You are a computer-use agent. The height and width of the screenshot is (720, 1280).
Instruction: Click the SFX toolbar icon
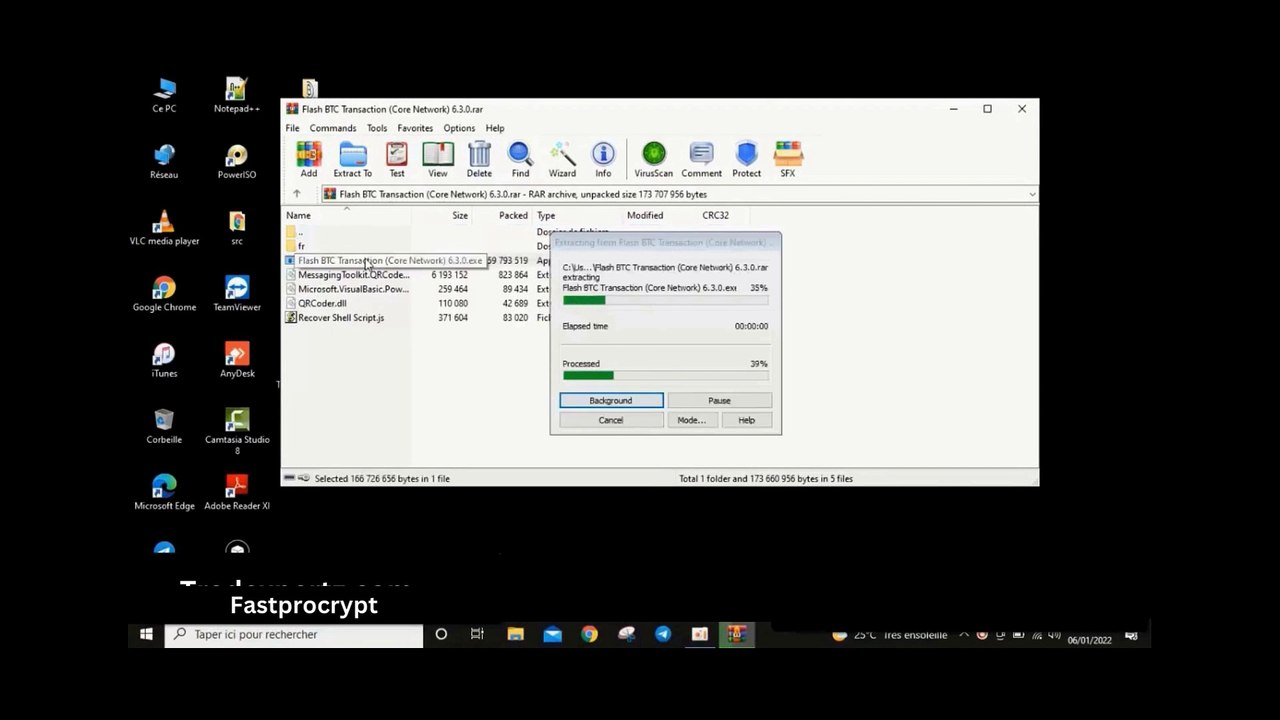coord(788,159)
